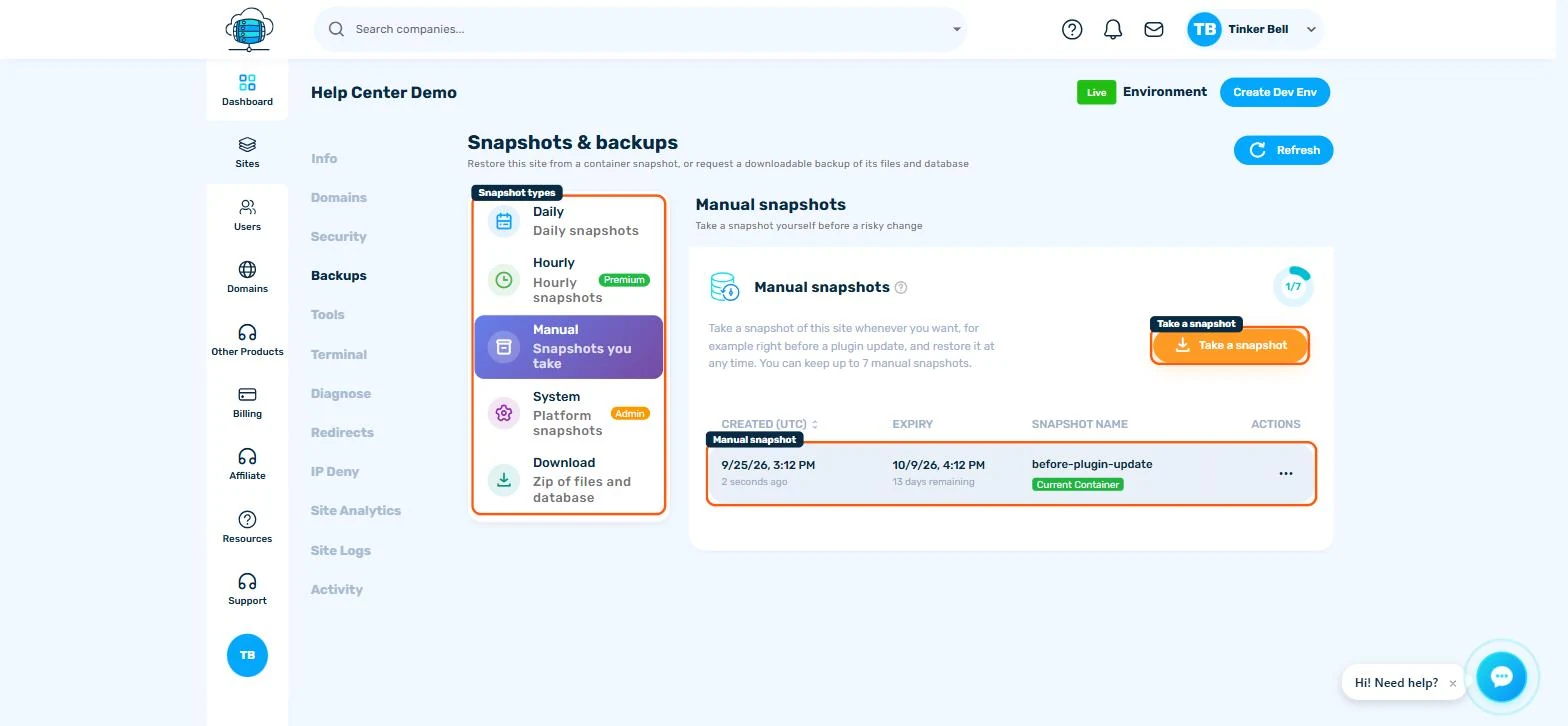Open the Affiliate sidebar icon
Viewport: 1568px width, 726px height.
247,464
